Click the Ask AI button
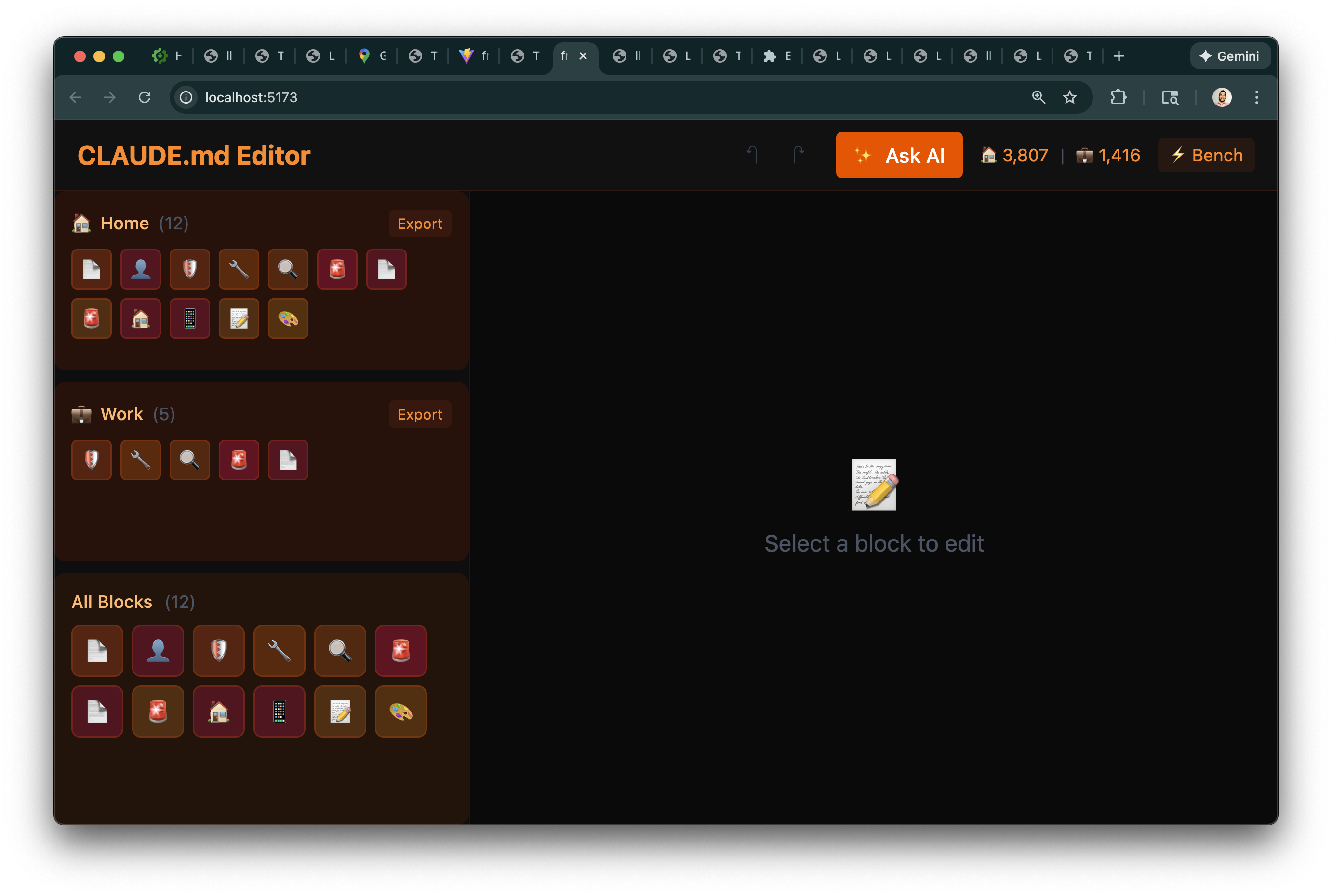1332x896 pixels. point(899,155)
